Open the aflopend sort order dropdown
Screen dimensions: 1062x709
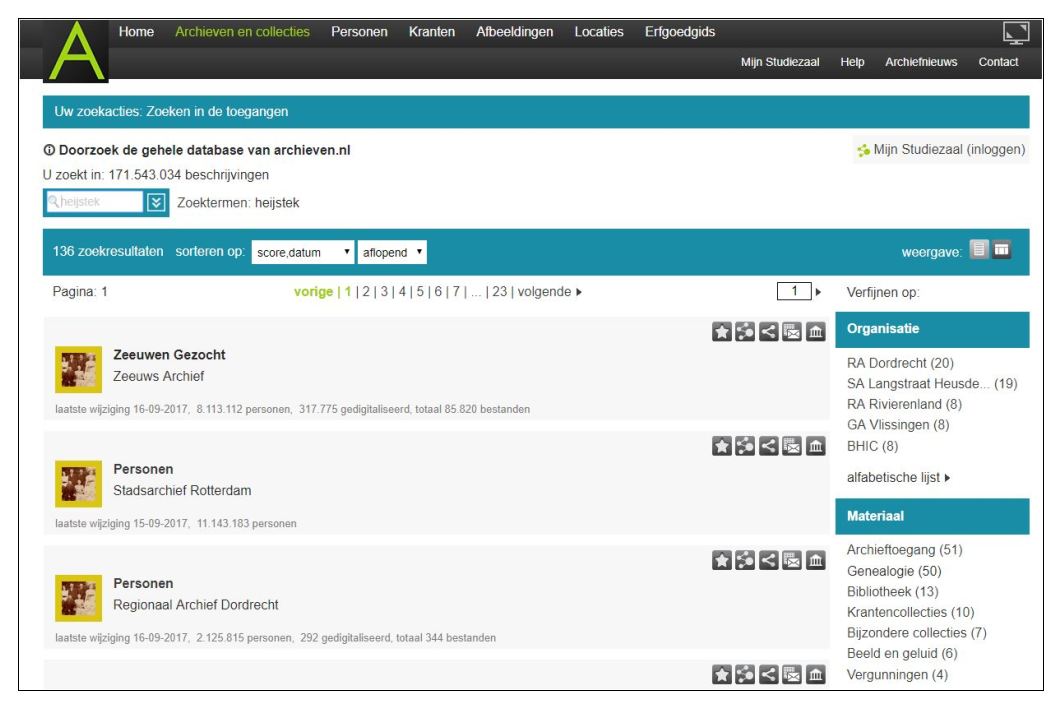tap(392, 253)
